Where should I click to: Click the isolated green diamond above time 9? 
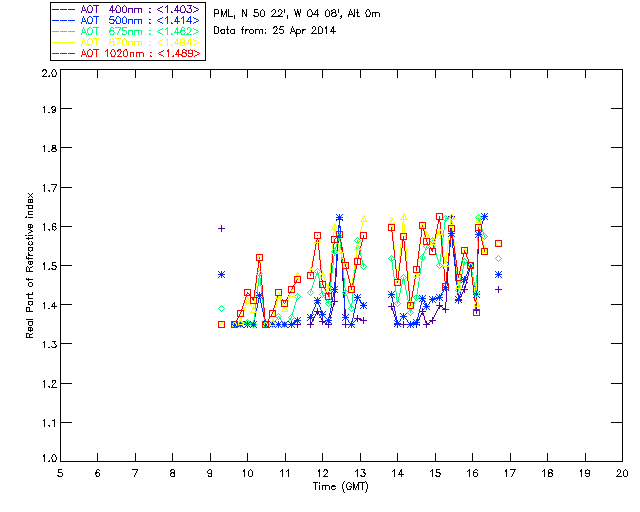222,309
